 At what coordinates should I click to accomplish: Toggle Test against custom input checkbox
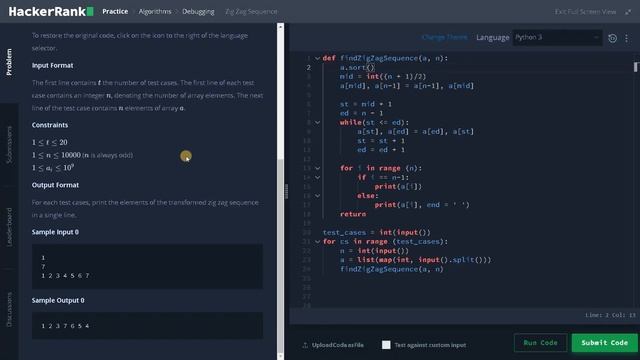coord(386,345)
